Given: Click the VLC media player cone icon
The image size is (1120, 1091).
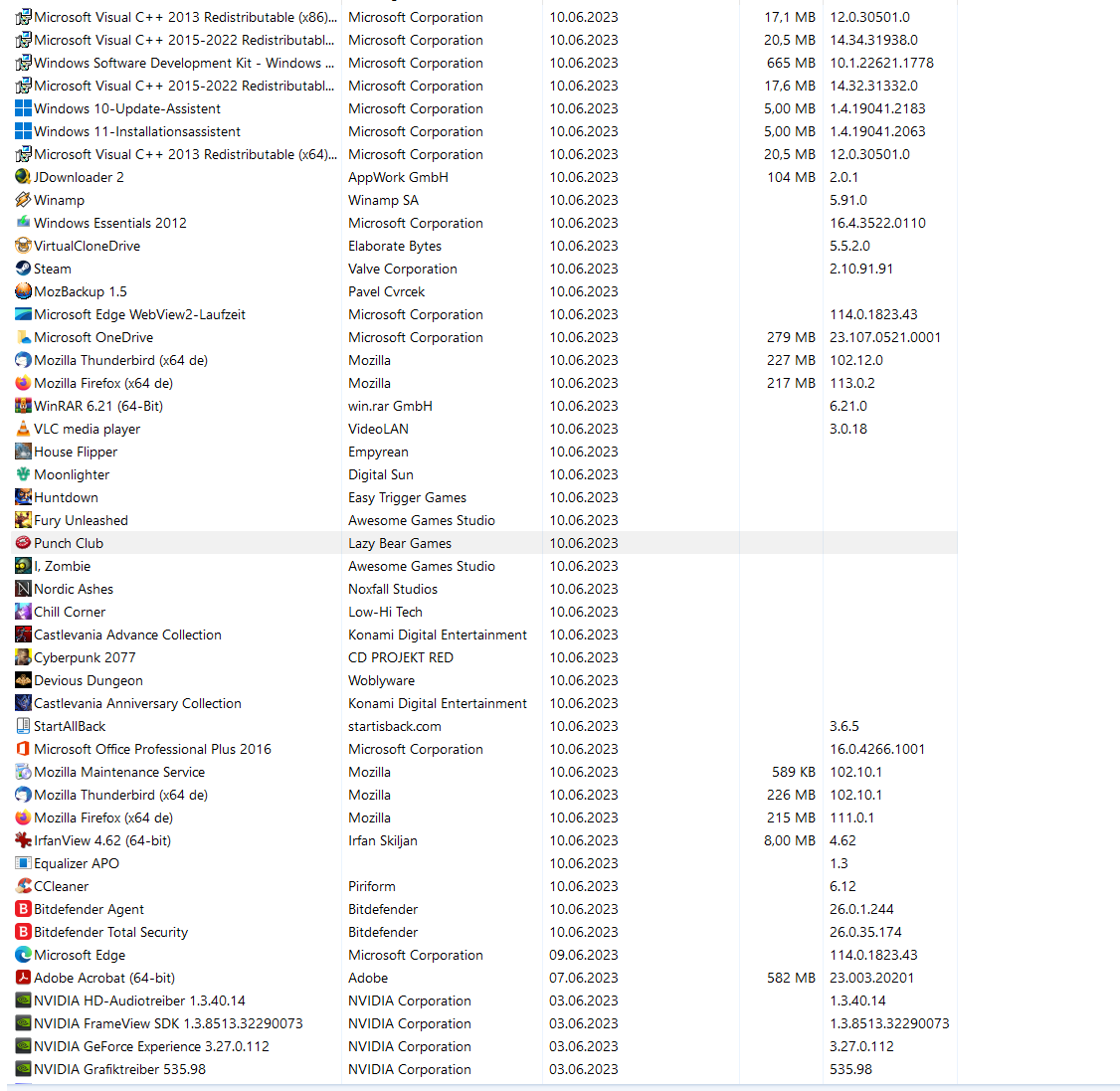Looking at the screenshot, I should coord(23,428).
